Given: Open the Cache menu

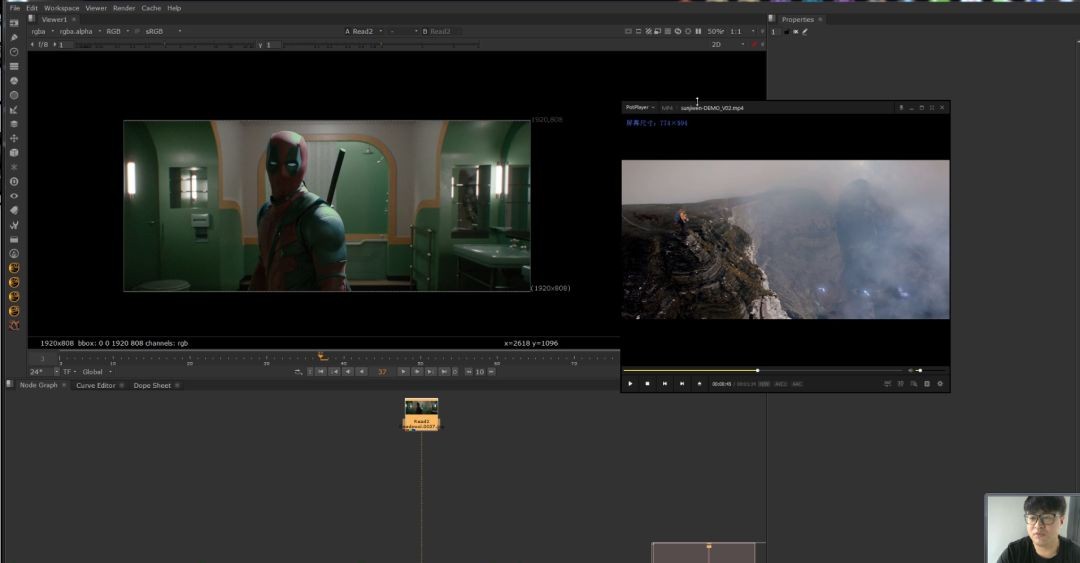Looking at the screenshot, I should [151, 8].
